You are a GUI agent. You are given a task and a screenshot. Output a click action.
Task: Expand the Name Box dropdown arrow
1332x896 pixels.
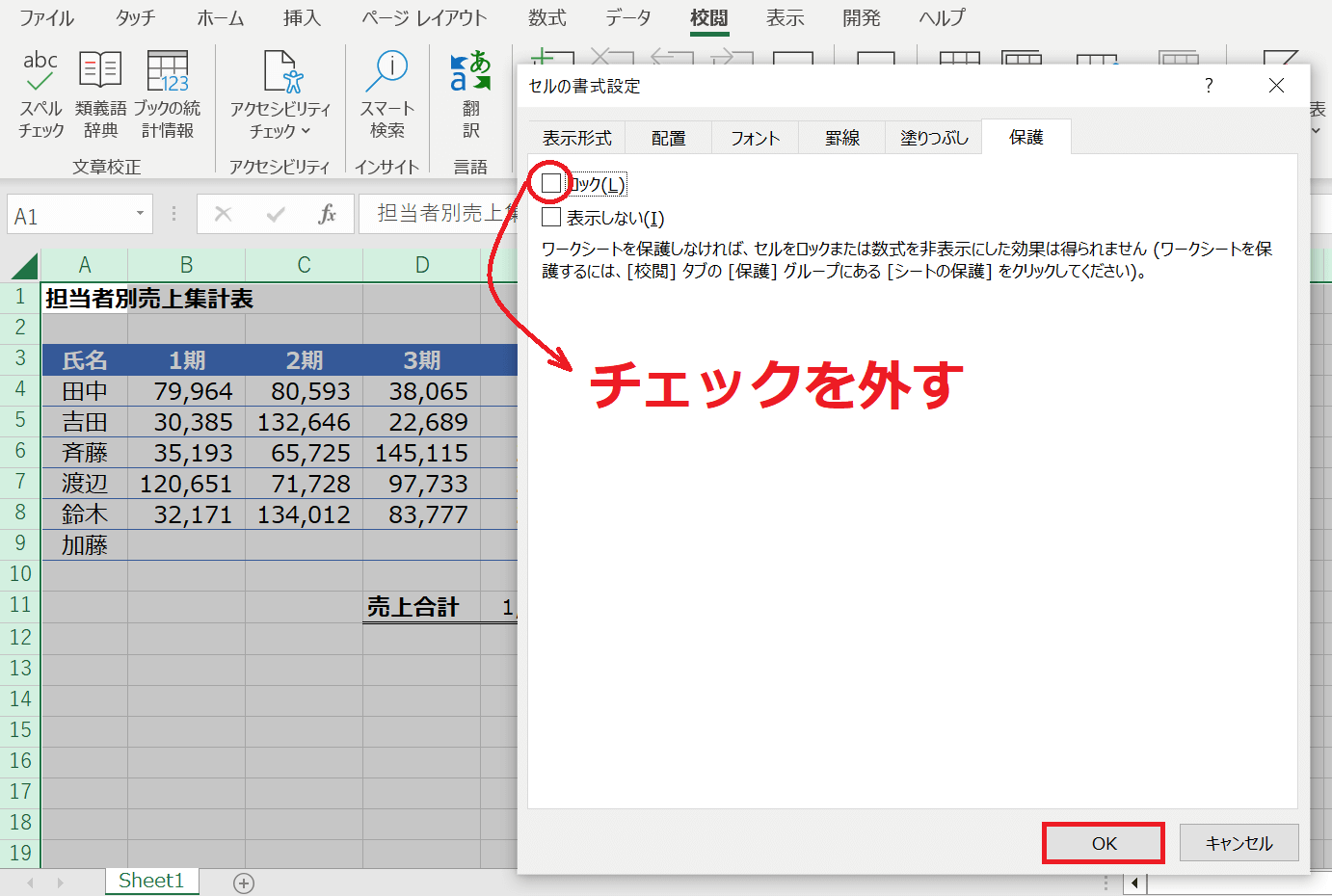tap(140, 214)
